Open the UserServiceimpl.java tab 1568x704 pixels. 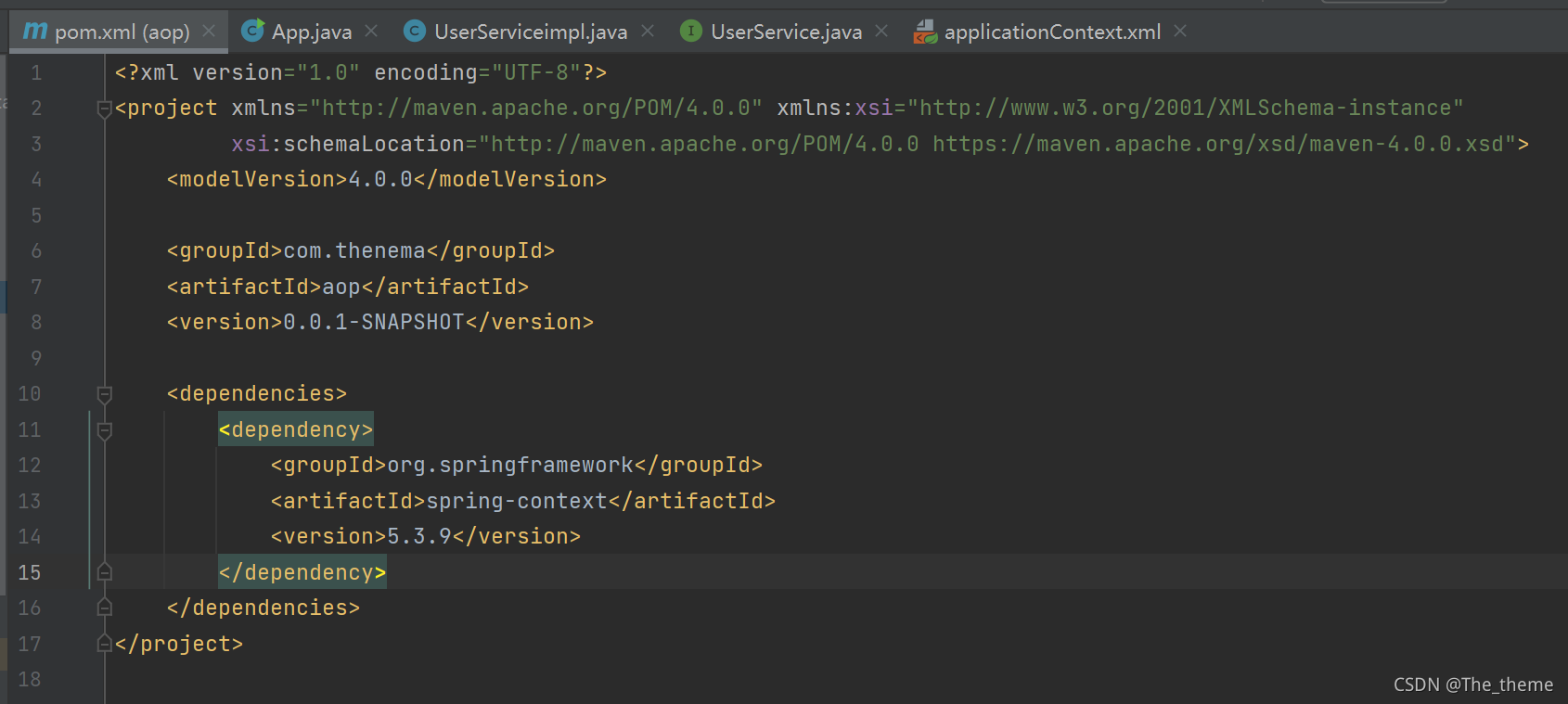(x=531, y=32)
